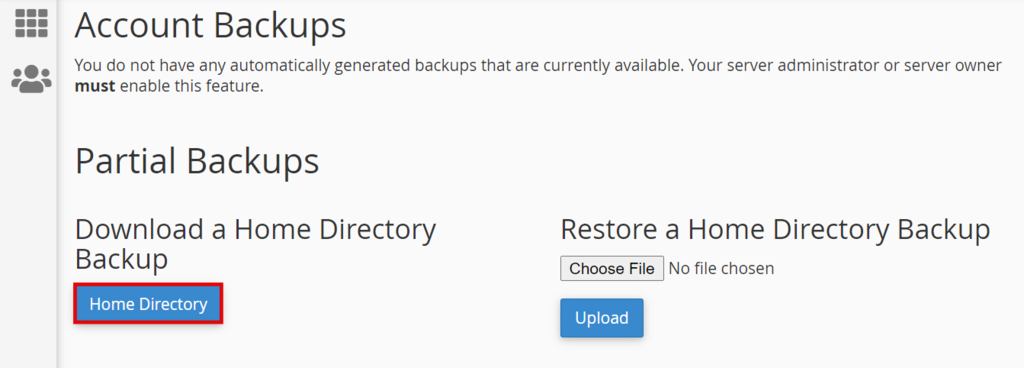Viewport: 1024px width, 368px height.
Task: Click the Account Backups heading
Action: pos(210,27)
